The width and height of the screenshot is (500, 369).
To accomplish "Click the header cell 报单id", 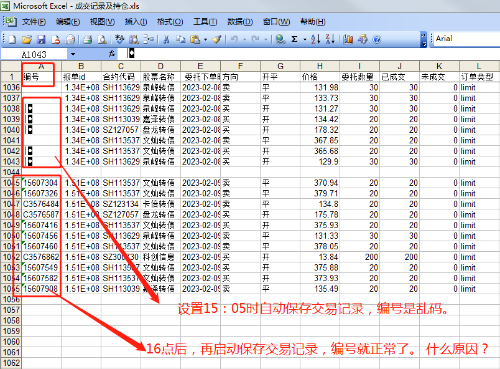I will point(81,77).
